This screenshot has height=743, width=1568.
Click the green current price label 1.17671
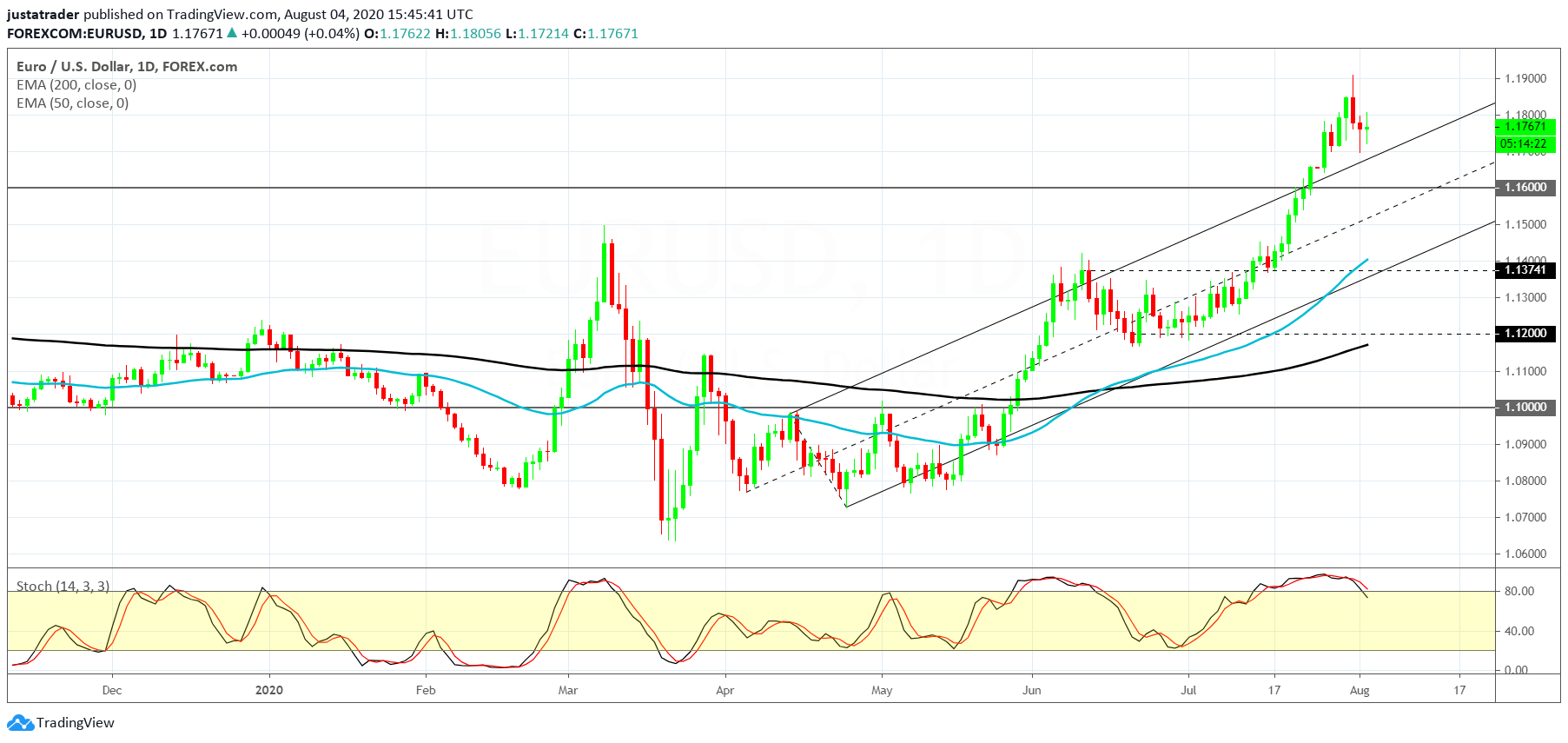1525,127
